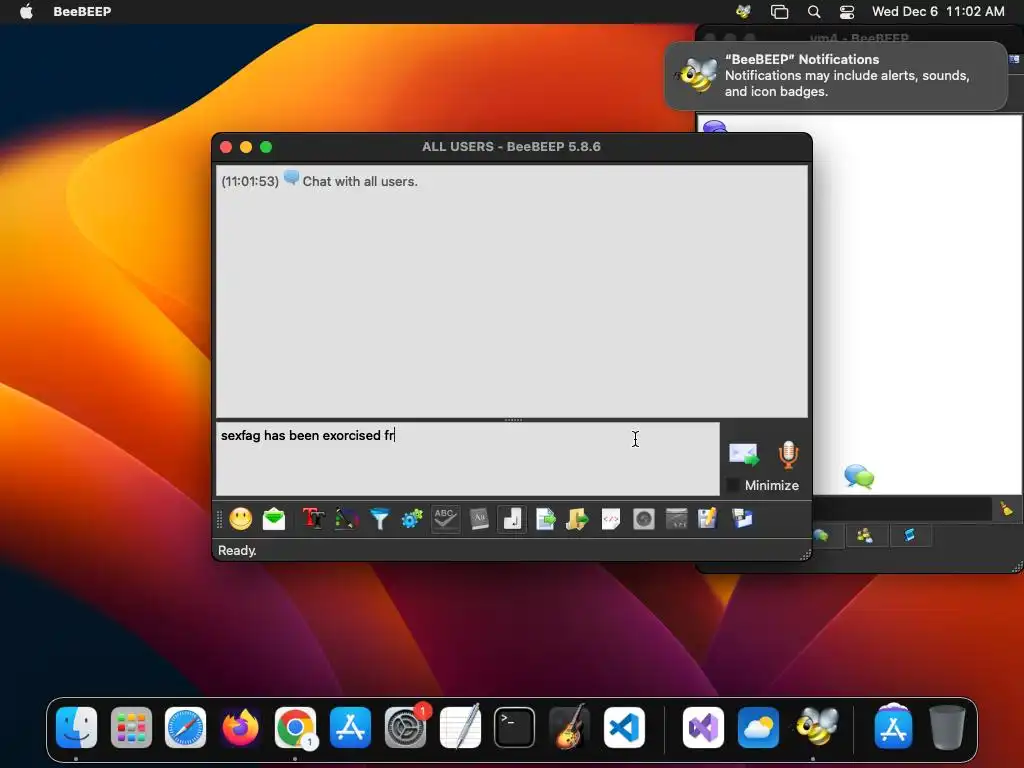Click the date and time in menu bar
Screen dimensions: 1024x768
[x=938, y=11]
